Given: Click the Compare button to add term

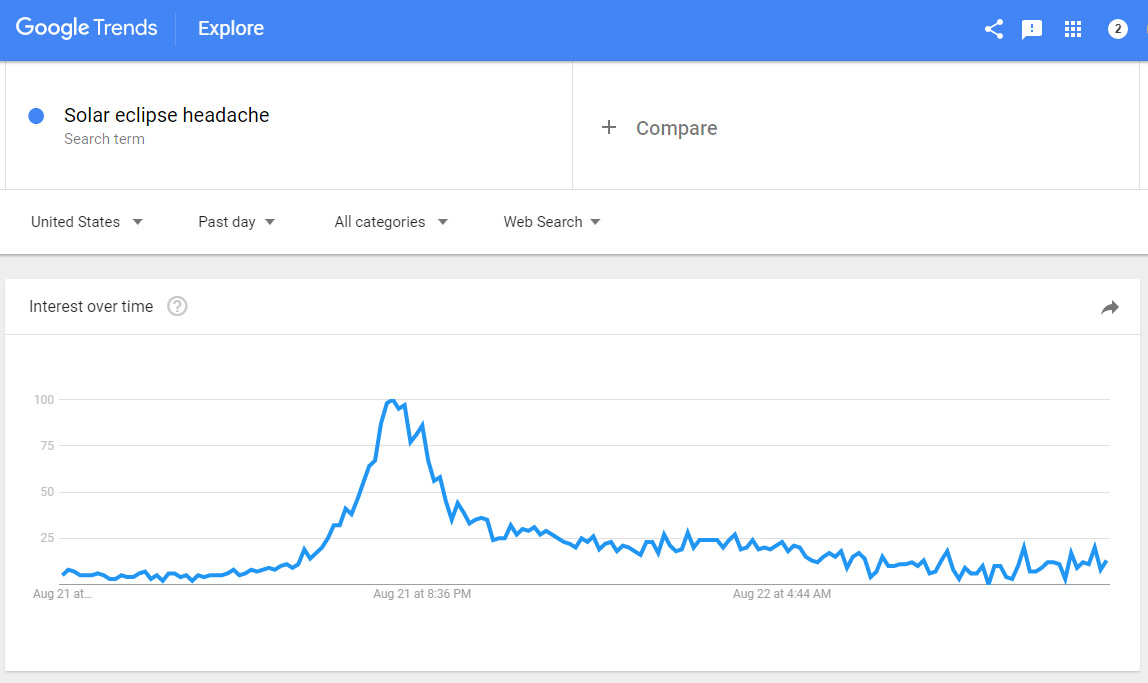Looking at the screenshot, I should click(x=659, y=128).
